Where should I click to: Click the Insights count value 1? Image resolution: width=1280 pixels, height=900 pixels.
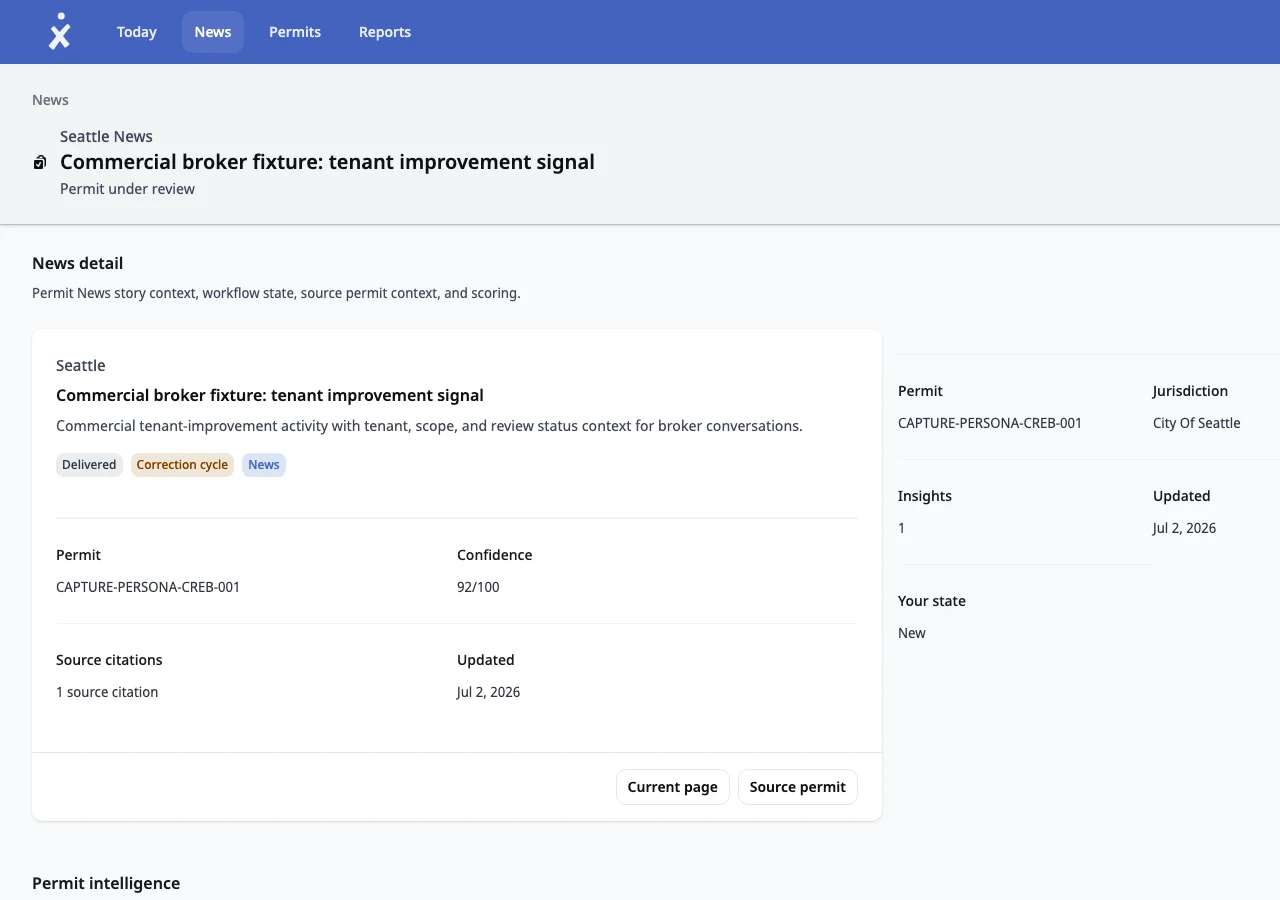click(x=902, y=528)
